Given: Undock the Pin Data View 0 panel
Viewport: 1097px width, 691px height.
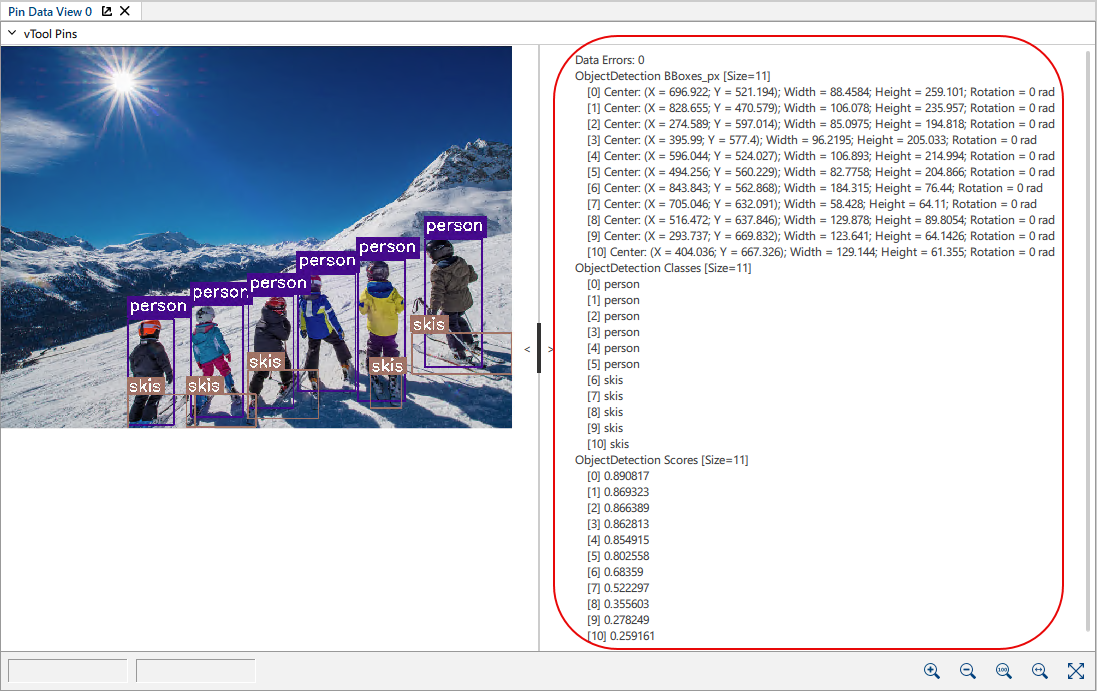Looking at the screenshot, I should click(x=106, y=11).
